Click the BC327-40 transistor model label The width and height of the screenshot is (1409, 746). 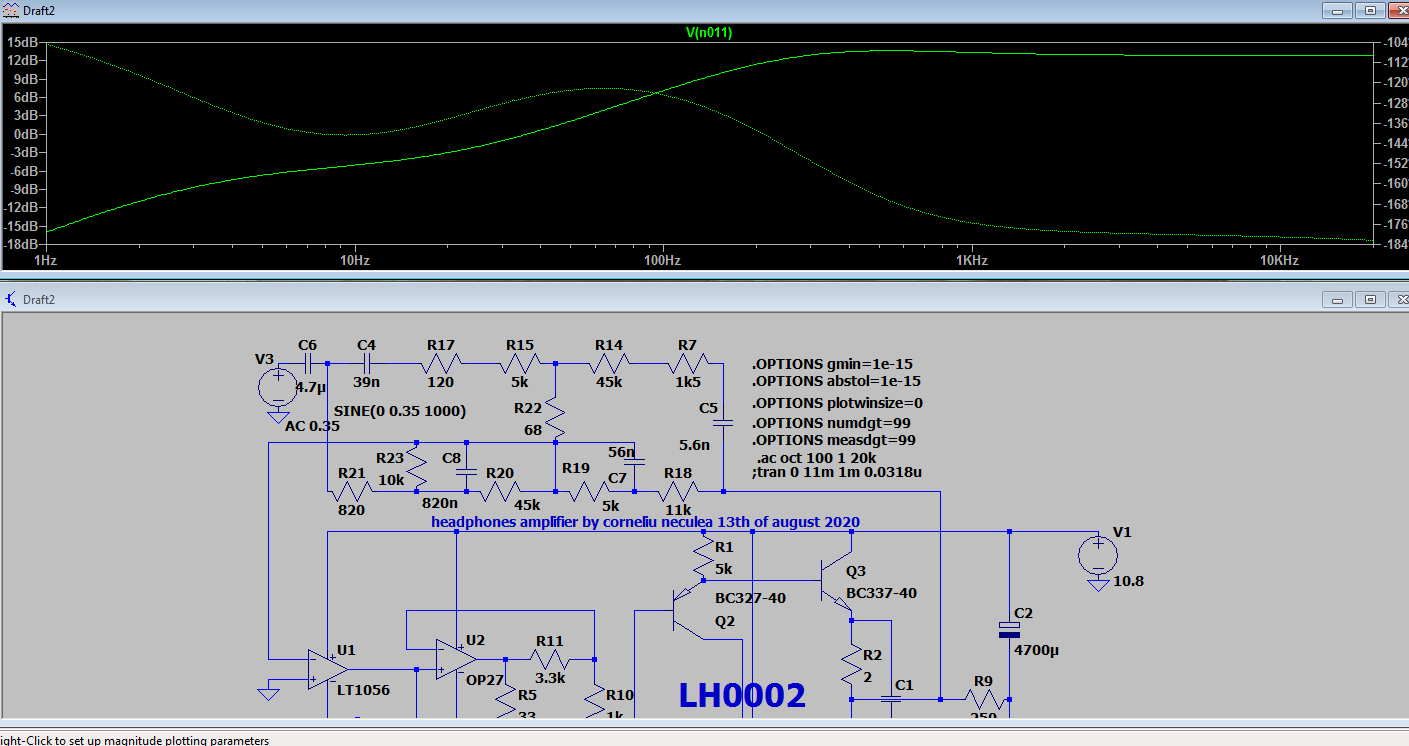point(750,598)
